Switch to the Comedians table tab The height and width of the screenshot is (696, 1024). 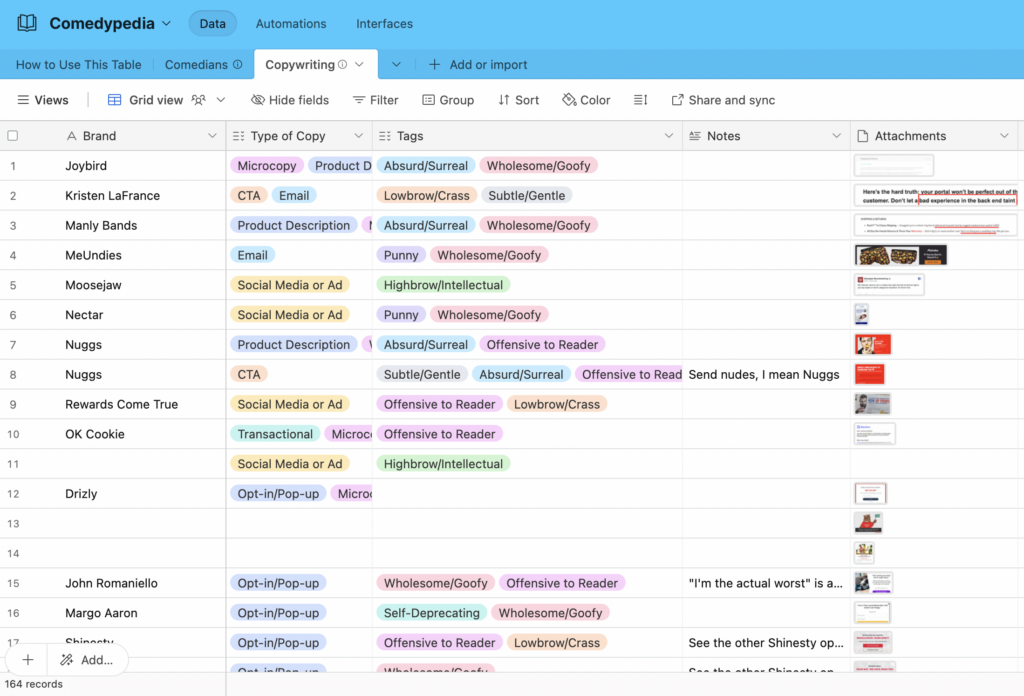point(196,65)
